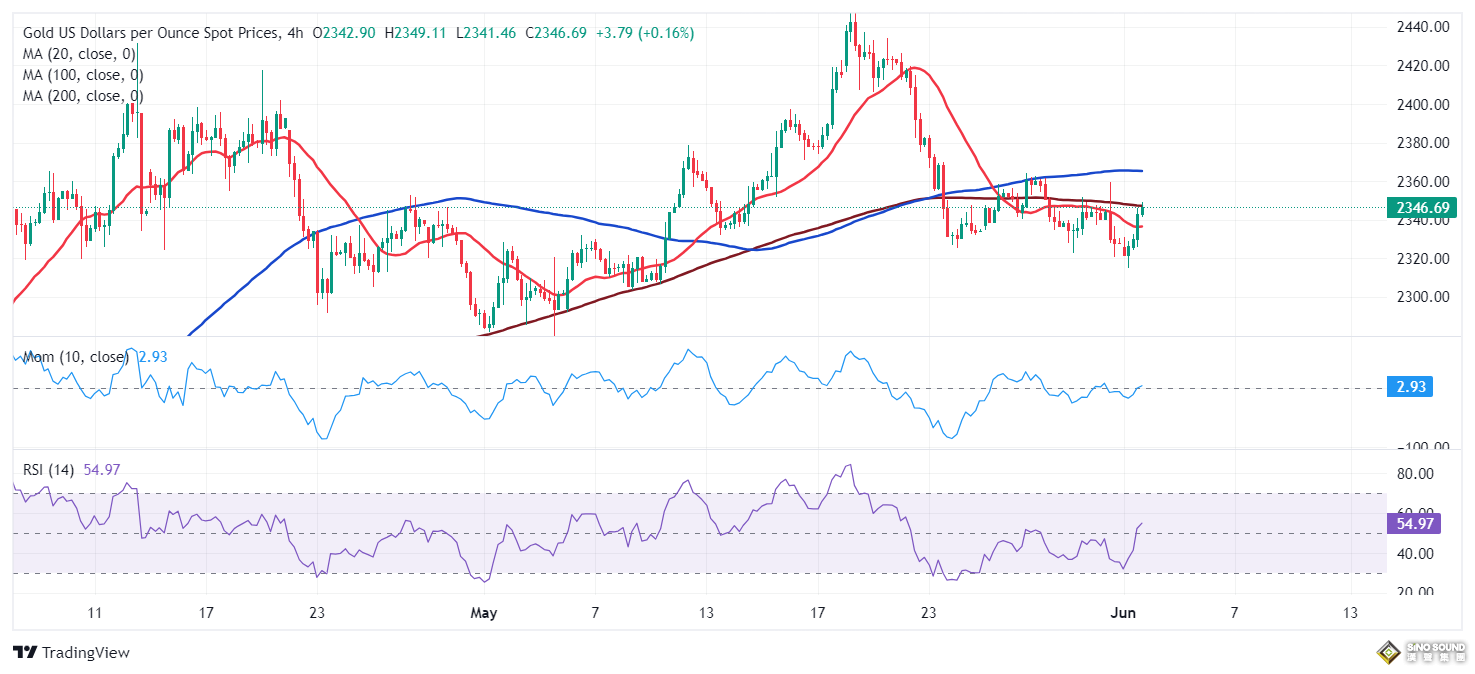Click the Sino Sound watermark logo
Viewport: 1475px width, 674px height.
1419,653
